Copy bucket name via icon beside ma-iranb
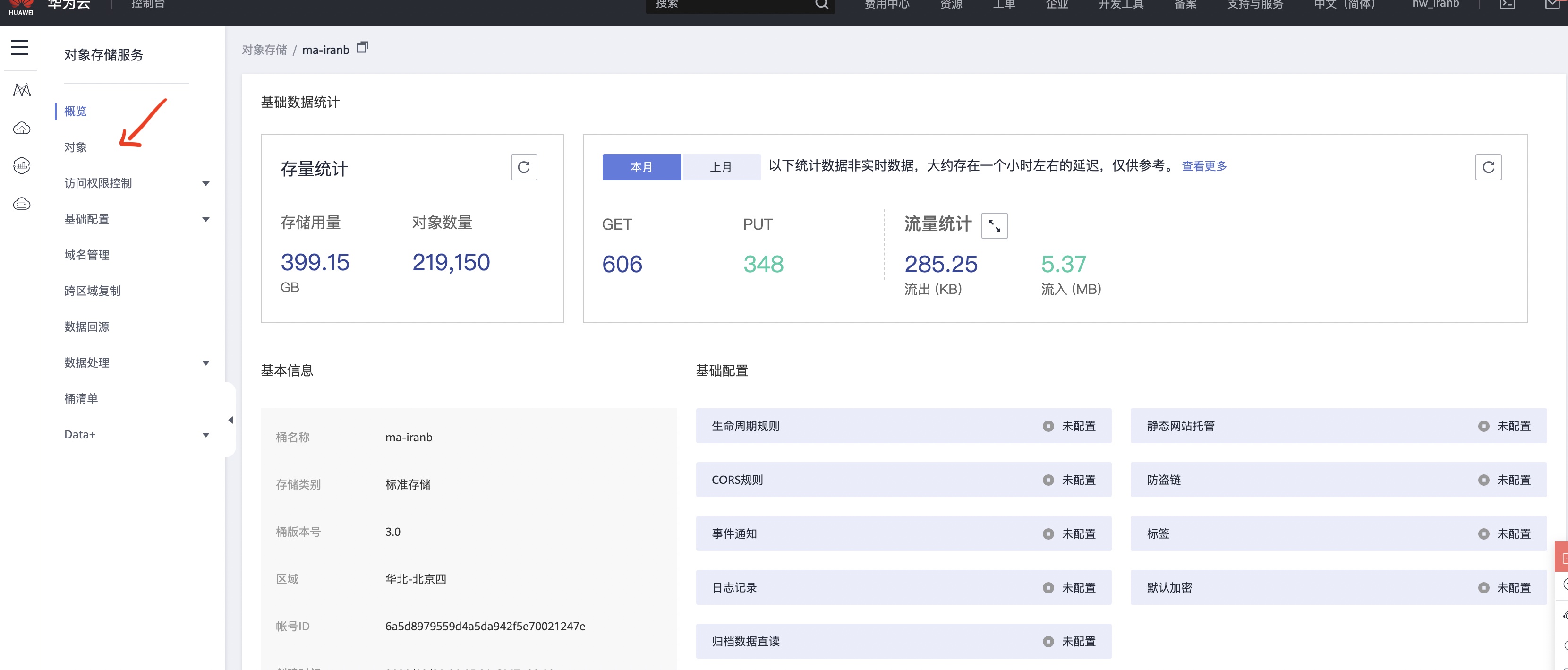This screenshot has width=1568, height=670. point(363,47)
